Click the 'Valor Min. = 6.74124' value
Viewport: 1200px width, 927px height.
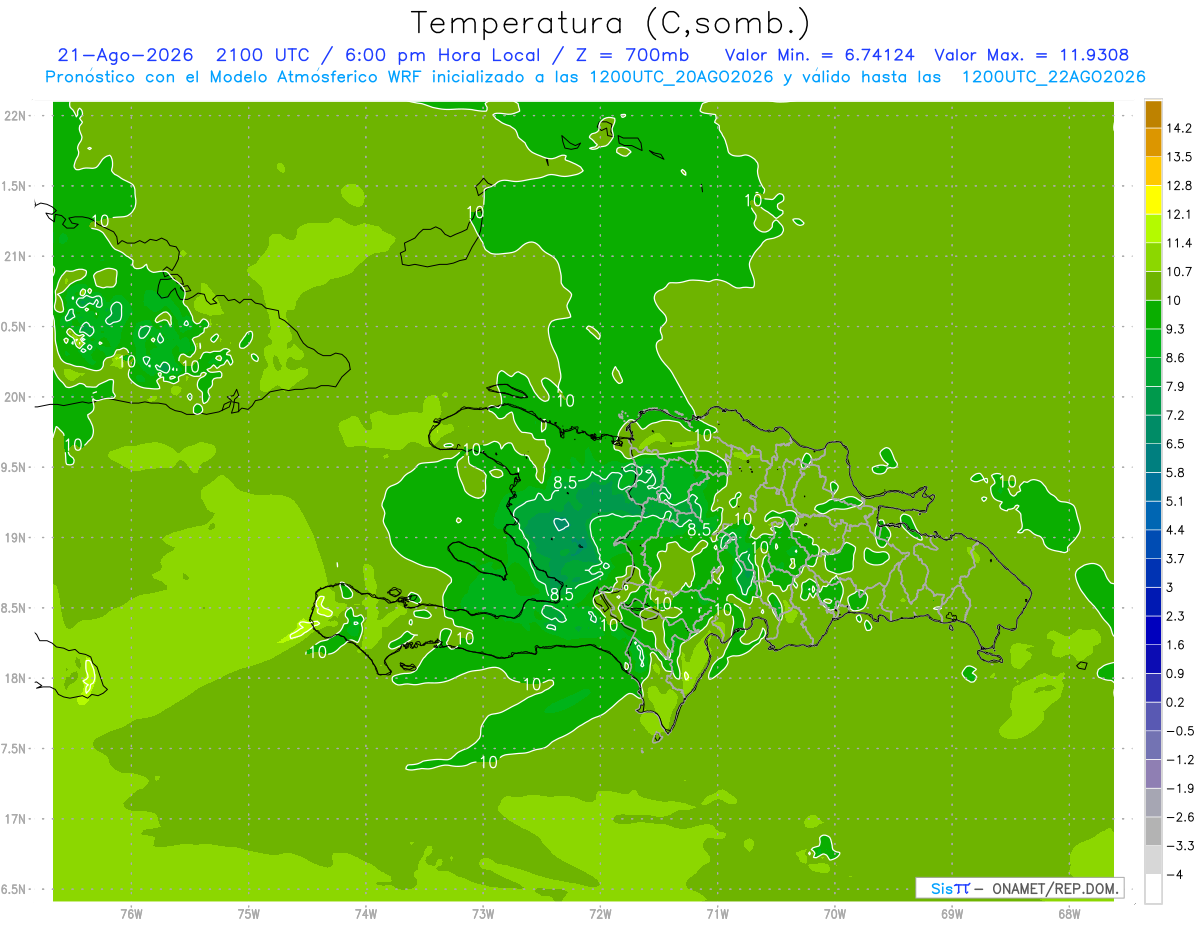818,55
